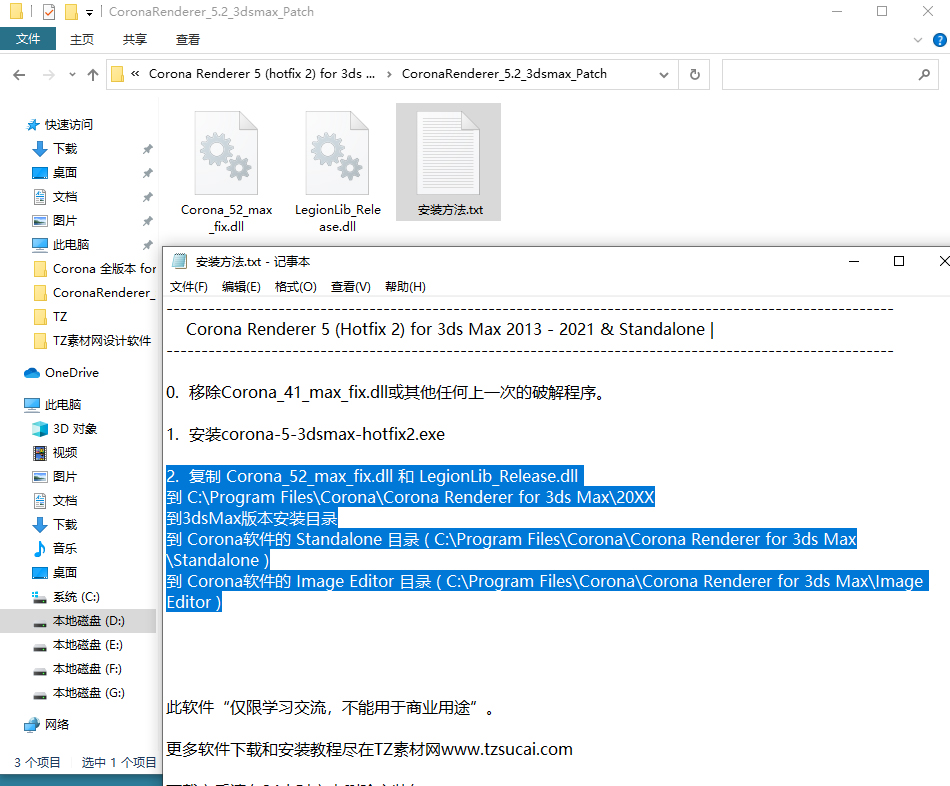Switch to the 主页 ribbon tab
Image resolution: width=950 pixels, height=786 pixels.
click(82, 40)
